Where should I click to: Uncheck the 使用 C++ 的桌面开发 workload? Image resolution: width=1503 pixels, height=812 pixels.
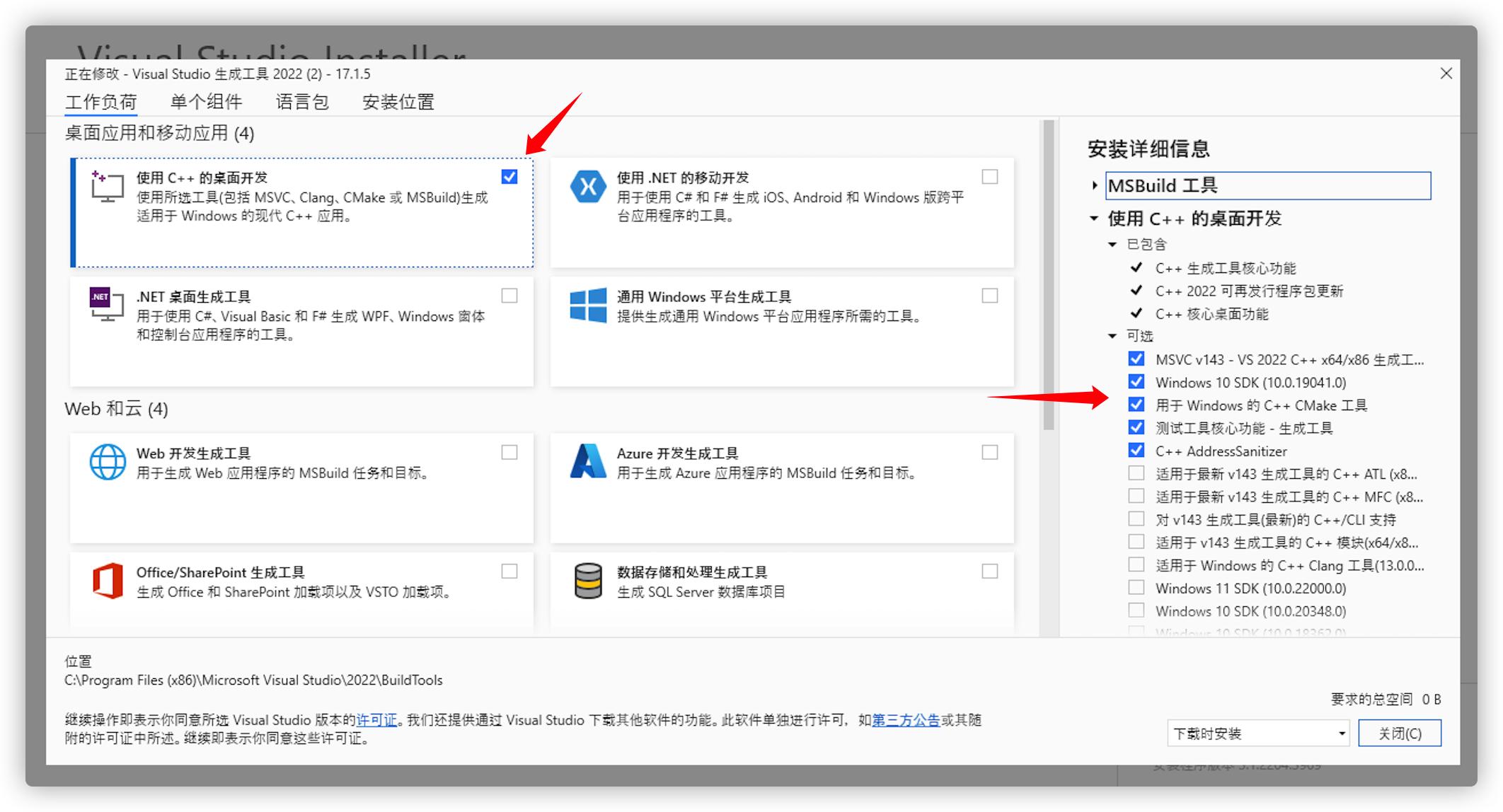(x=509, y=177)
